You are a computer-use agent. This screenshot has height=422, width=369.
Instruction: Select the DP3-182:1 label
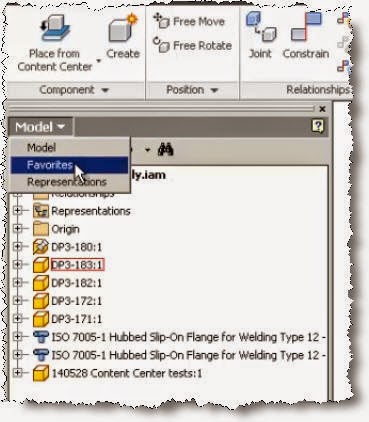pyautogui.click(x=77, y=283)
